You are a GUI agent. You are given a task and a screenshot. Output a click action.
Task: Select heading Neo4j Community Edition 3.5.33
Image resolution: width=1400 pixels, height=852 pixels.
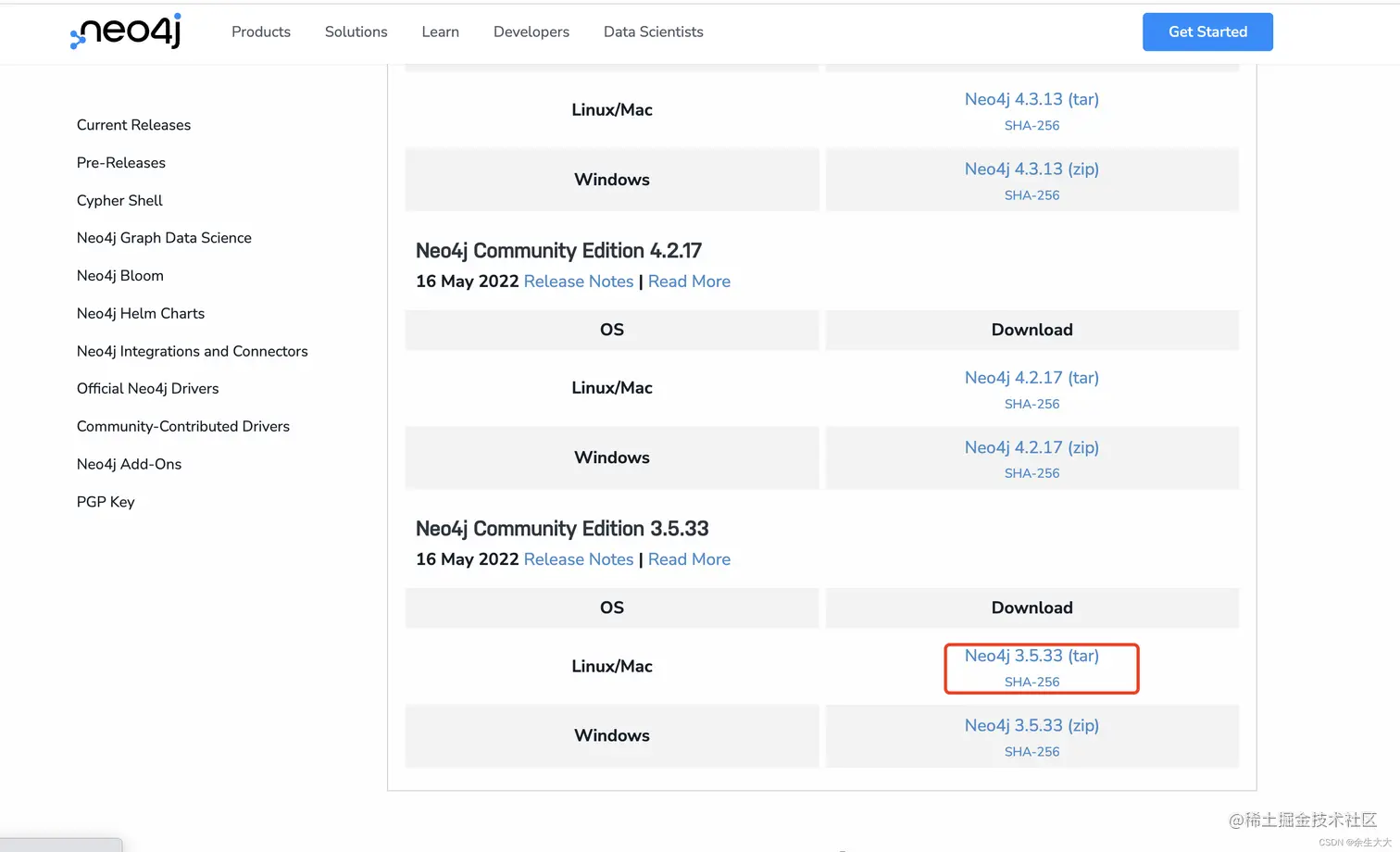tap(562, 529)
